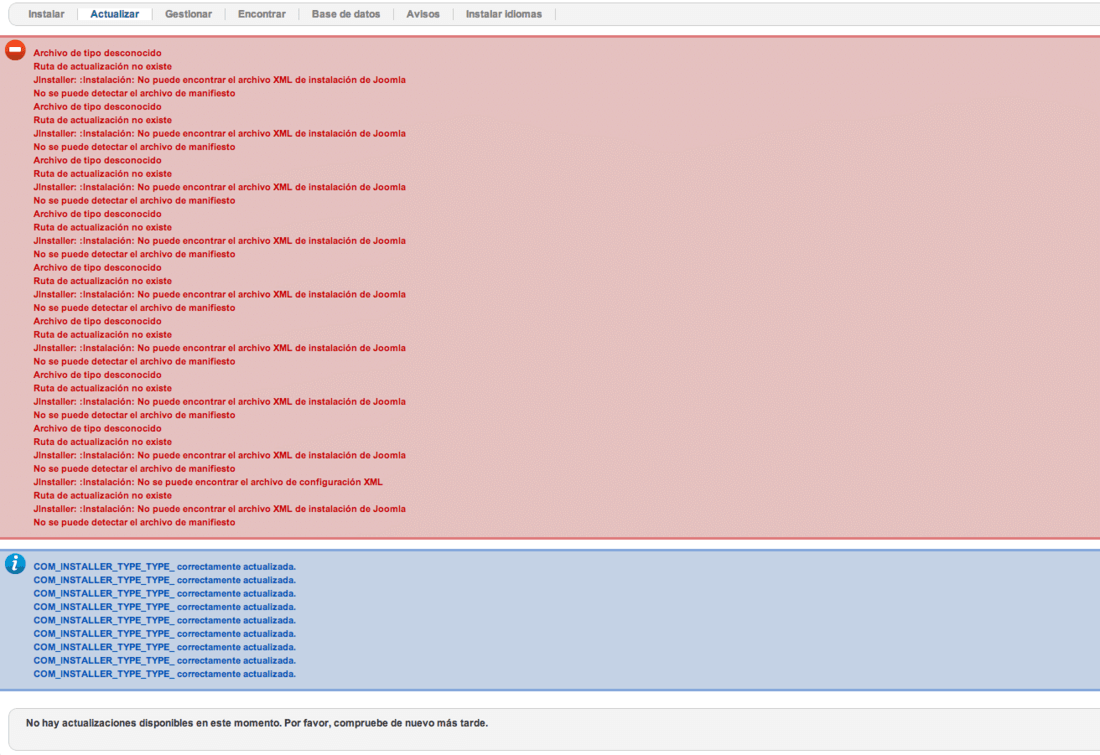Click the red error stop icon
Screen dimensions: 1100x755
tap(15, 50)
